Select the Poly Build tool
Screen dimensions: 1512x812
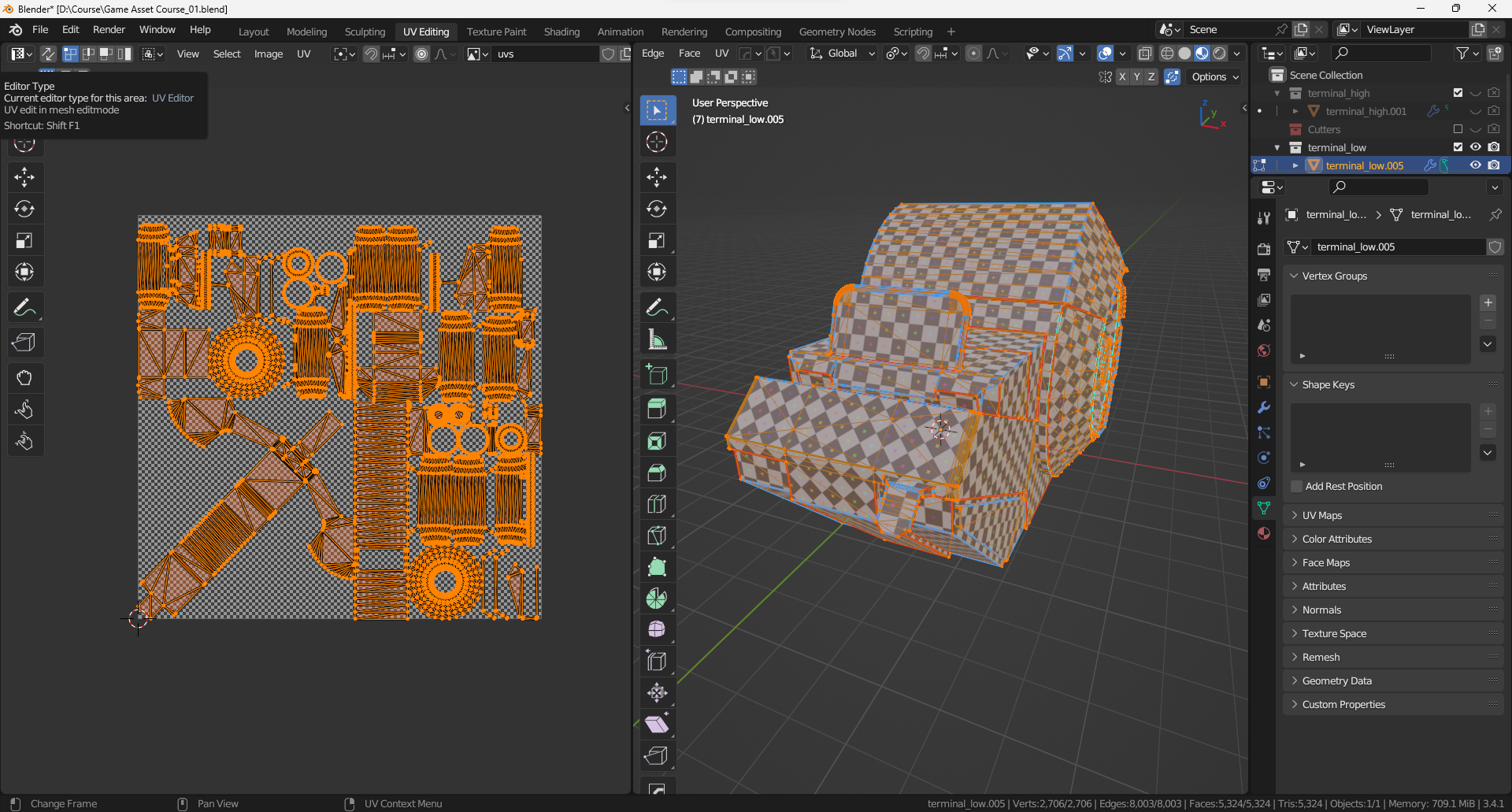(x=657, y=567)
